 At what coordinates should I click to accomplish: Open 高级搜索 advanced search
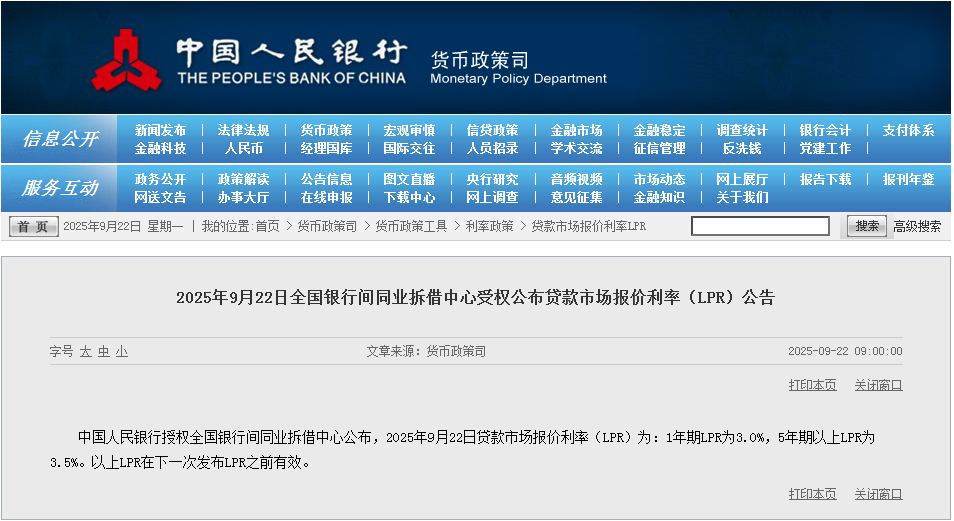(917, 226)
